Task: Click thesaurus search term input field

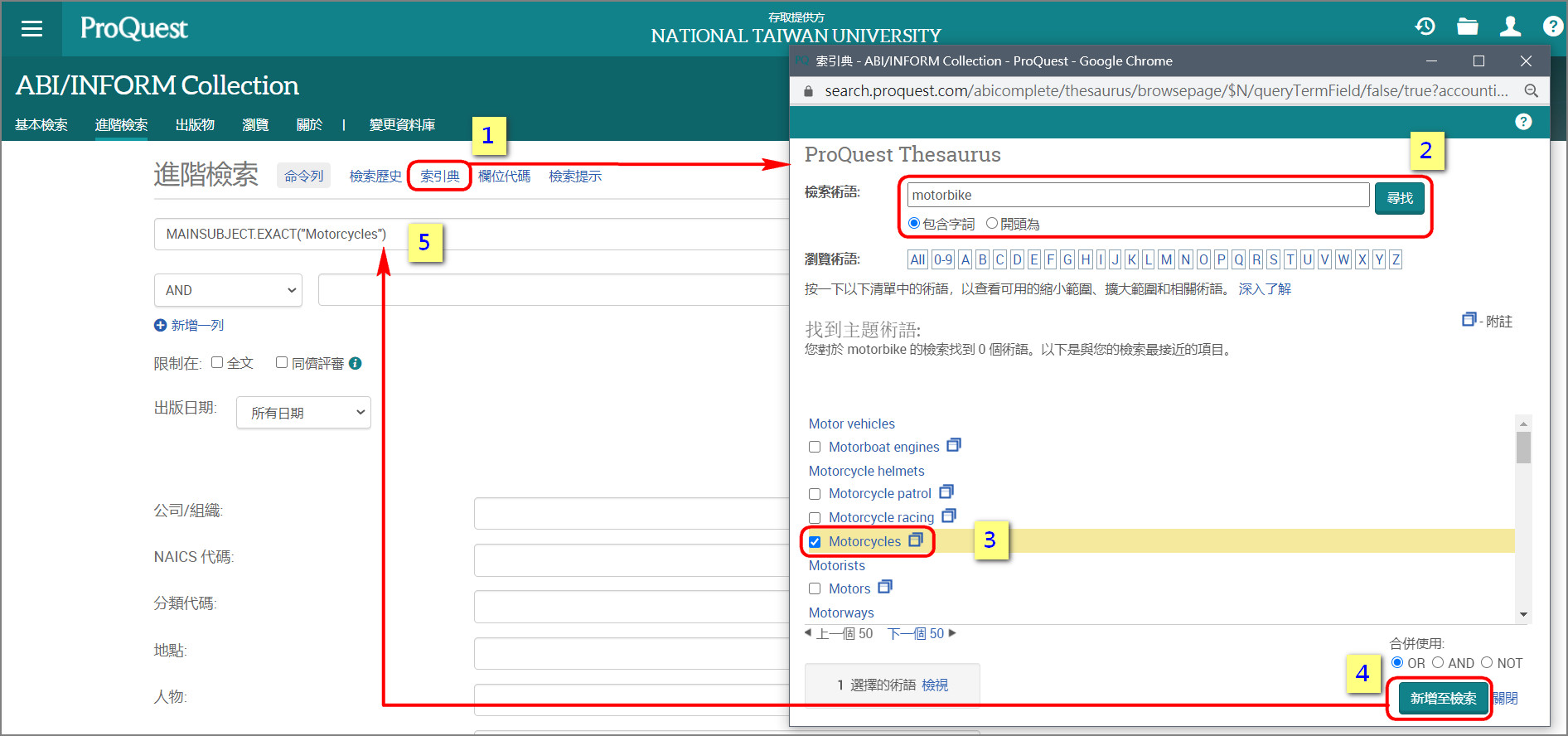Action: point(1138,195)
